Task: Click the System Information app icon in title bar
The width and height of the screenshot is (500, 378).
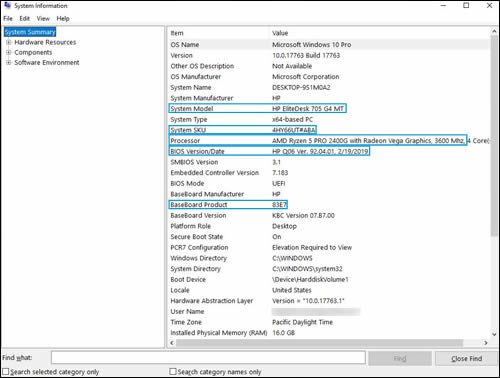Action: point(8,5)
